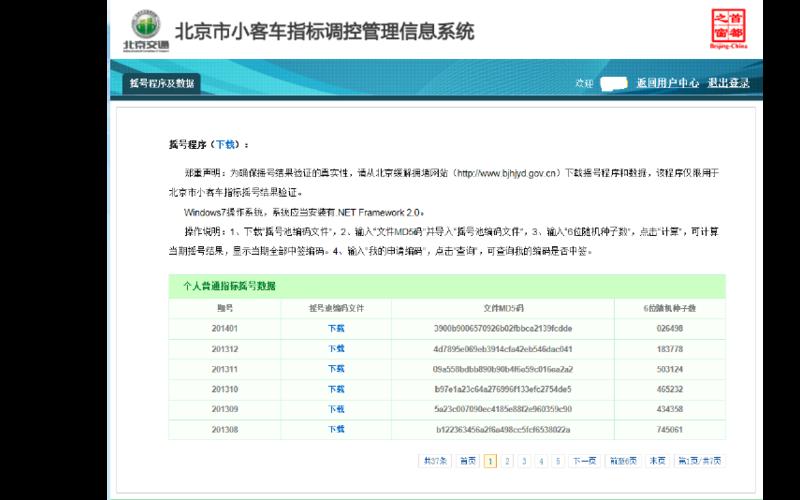
Task: Click the blurred username field after 欢迎
Action: (x=614, y=83)
